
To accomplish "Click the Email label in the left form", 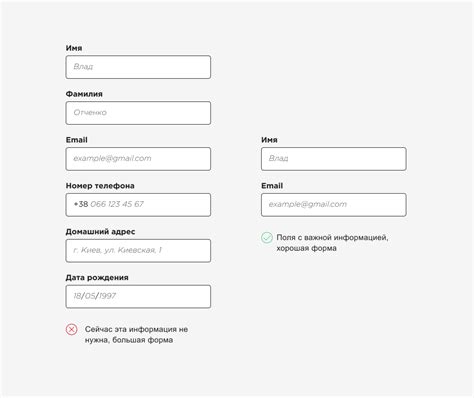I will pos(77,140).
